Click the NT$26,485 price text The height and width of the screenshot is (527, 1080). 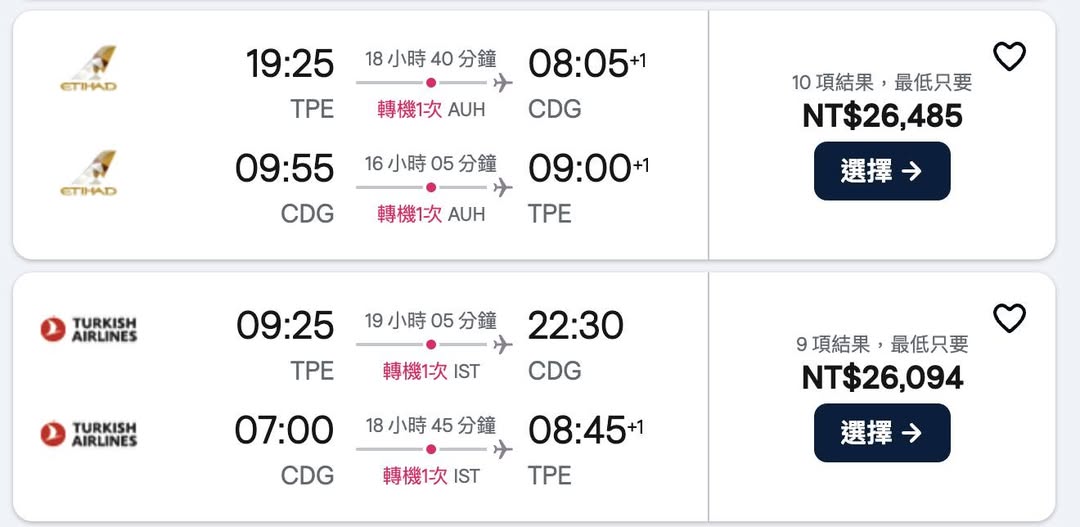(x=882, y=116)
